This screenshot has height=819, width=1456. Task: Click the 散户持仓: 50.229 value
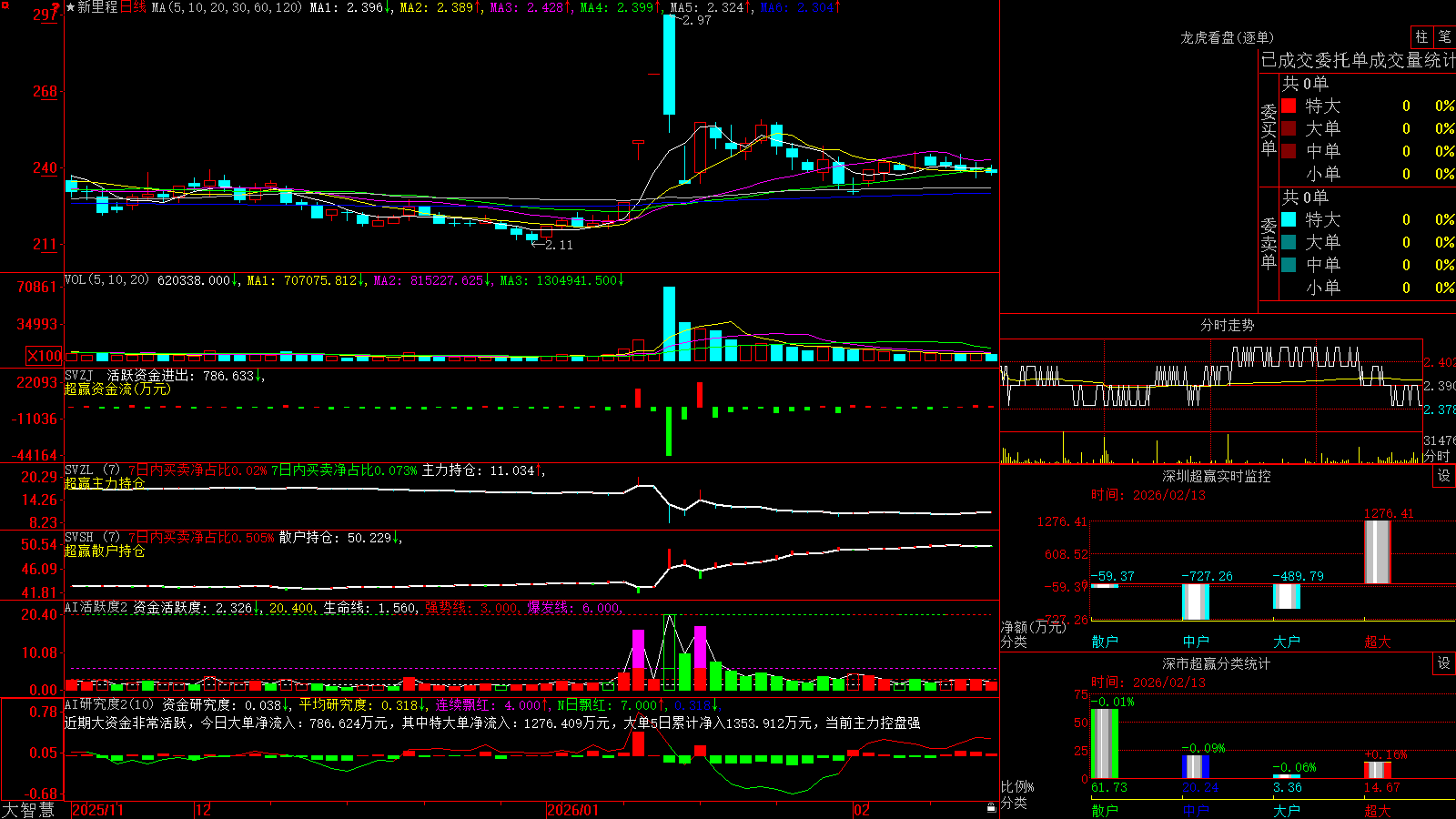click(336, 538)
